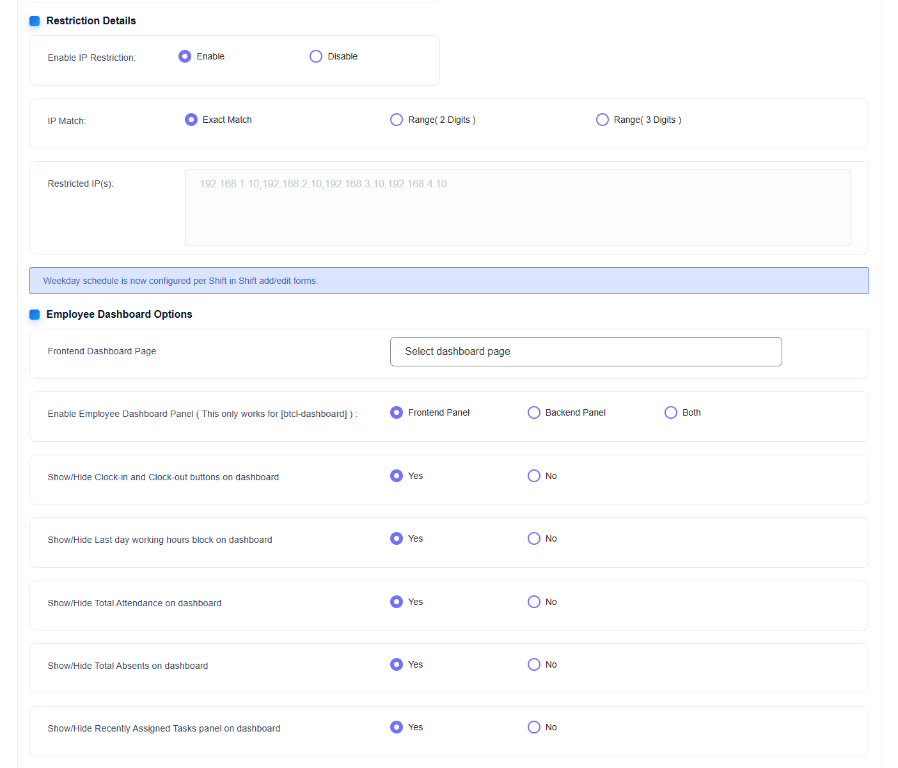Click the Frontend Dashboard Page label
The height and width of the screenshot is (768, 898).
[x=101, y=351]
